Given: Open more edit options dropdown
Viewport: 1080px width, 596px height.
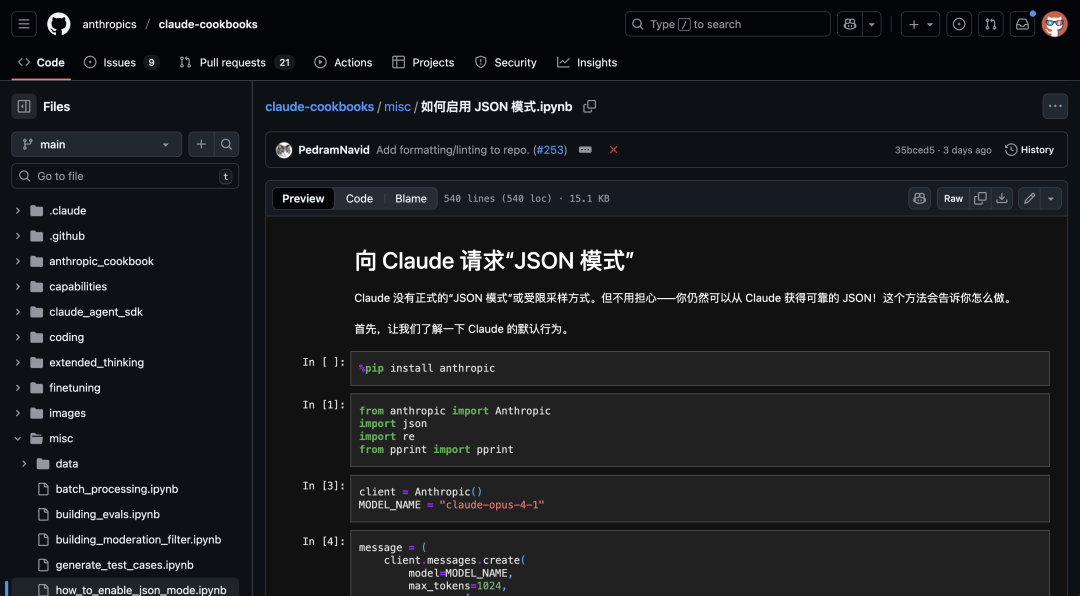Looking at the screenshot, I should pyautogui.click(x=1050, y=198).
